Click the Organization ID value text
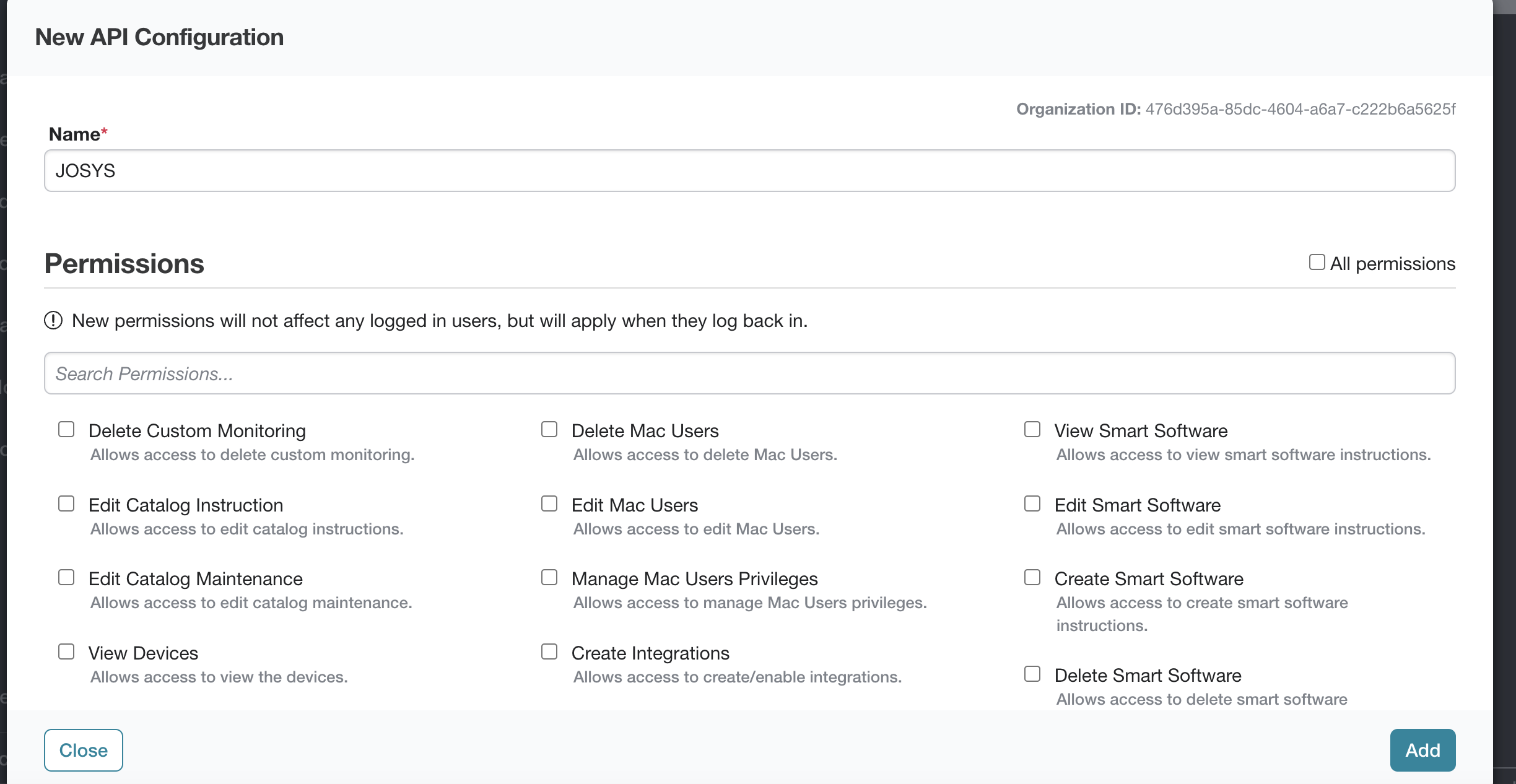 tap(1300, 109)
